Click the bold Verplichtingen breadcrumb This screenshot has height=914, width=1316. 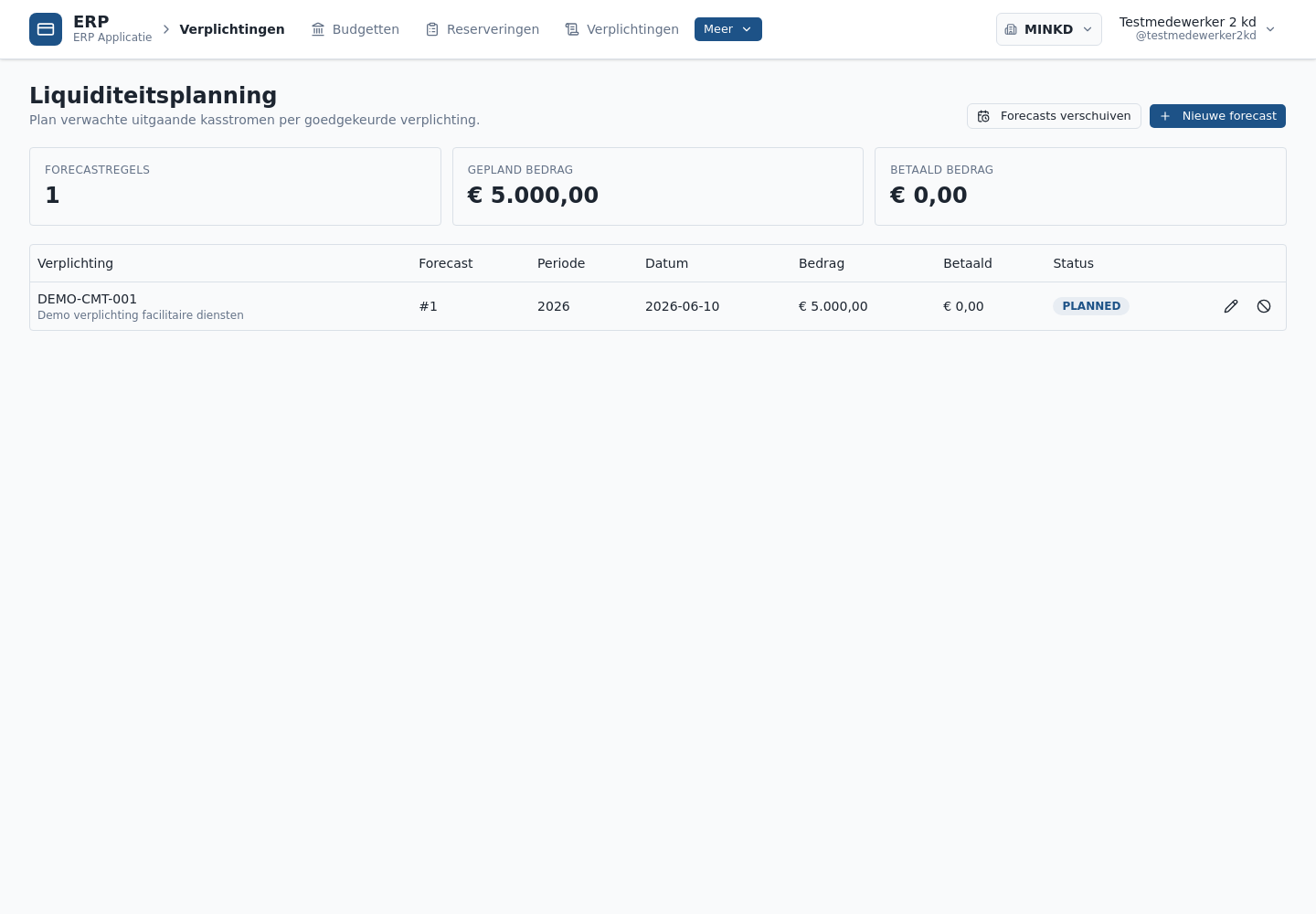pyautogui.click(x=232, y=29)
